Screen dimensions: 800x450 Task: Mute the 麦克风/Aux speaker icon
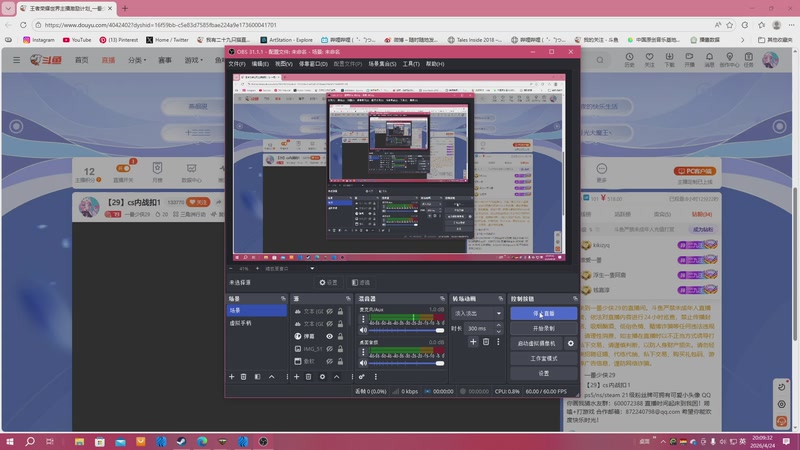[363, 330]
